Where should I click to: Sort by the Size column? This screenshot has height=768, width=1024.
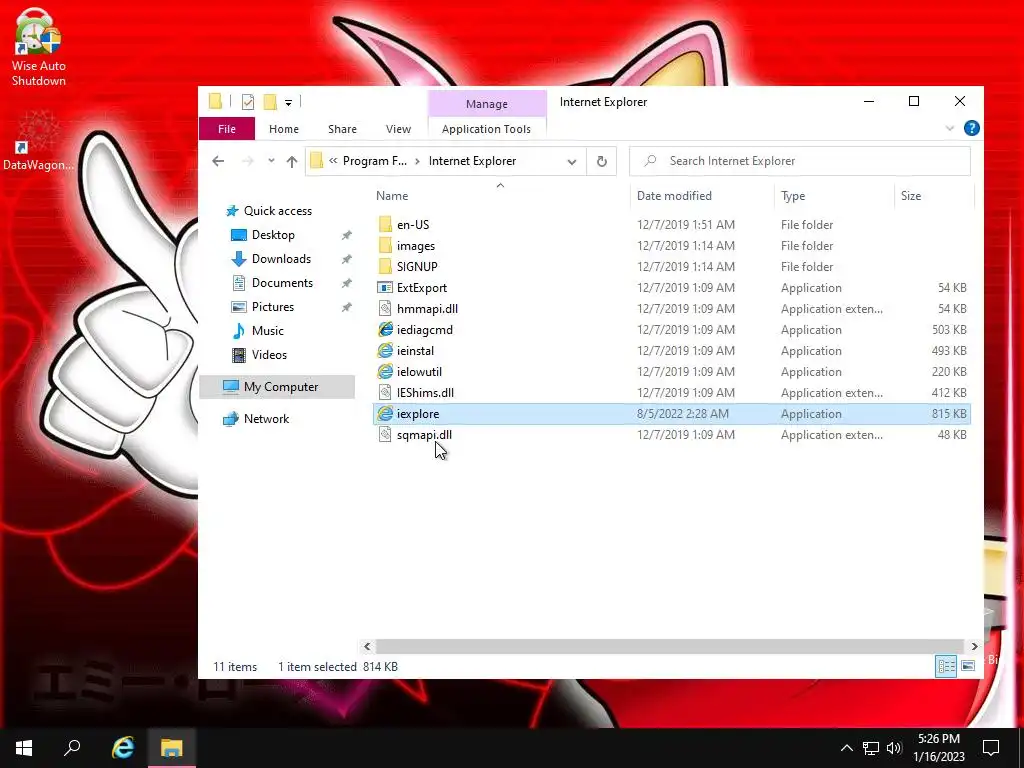910,195
